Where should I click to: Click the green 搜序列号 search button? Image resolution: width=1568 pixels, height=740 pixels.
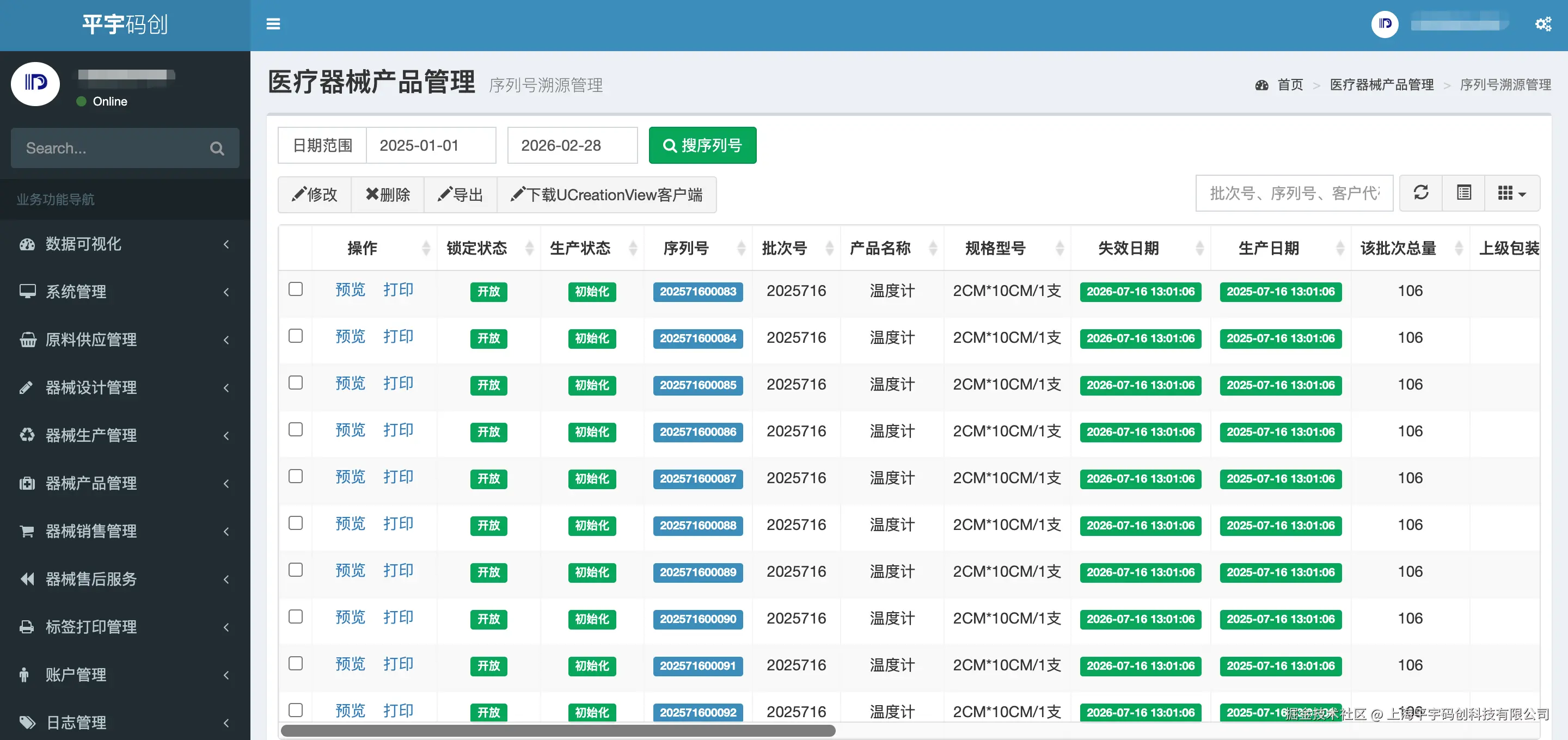pos(702,145)
